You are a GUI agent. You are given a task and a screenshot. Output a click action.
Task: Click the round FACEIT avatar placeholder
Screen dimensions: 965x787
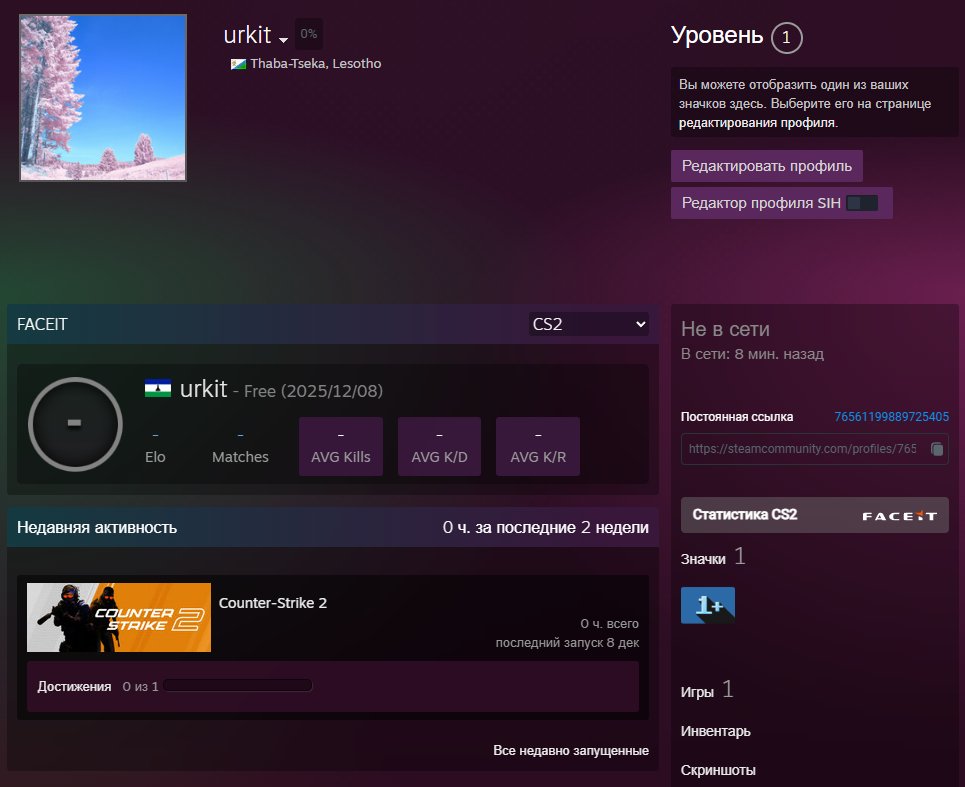[x=75, y=424]
